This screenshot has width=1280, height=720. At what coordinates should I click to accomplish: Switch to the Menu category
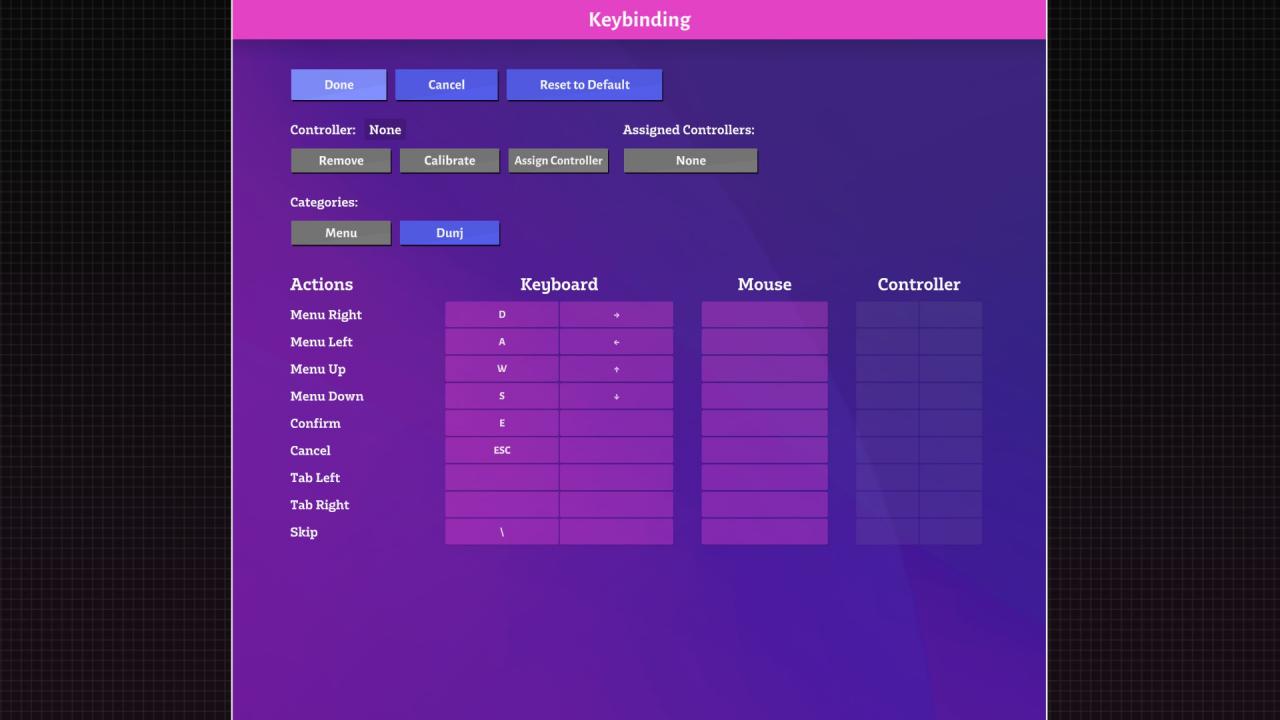coord(340,233)
